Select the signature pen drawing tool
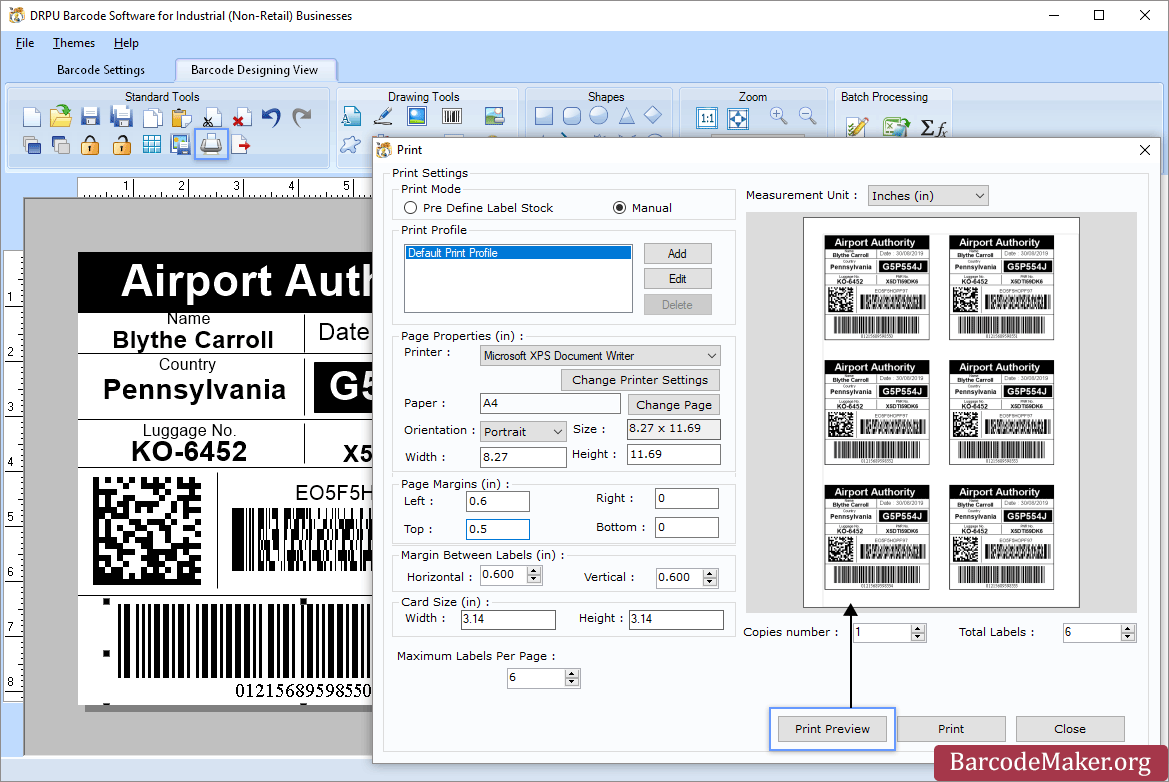This screenshot has width=1169, height=782. pyautogui.click(x=383, y=116)
